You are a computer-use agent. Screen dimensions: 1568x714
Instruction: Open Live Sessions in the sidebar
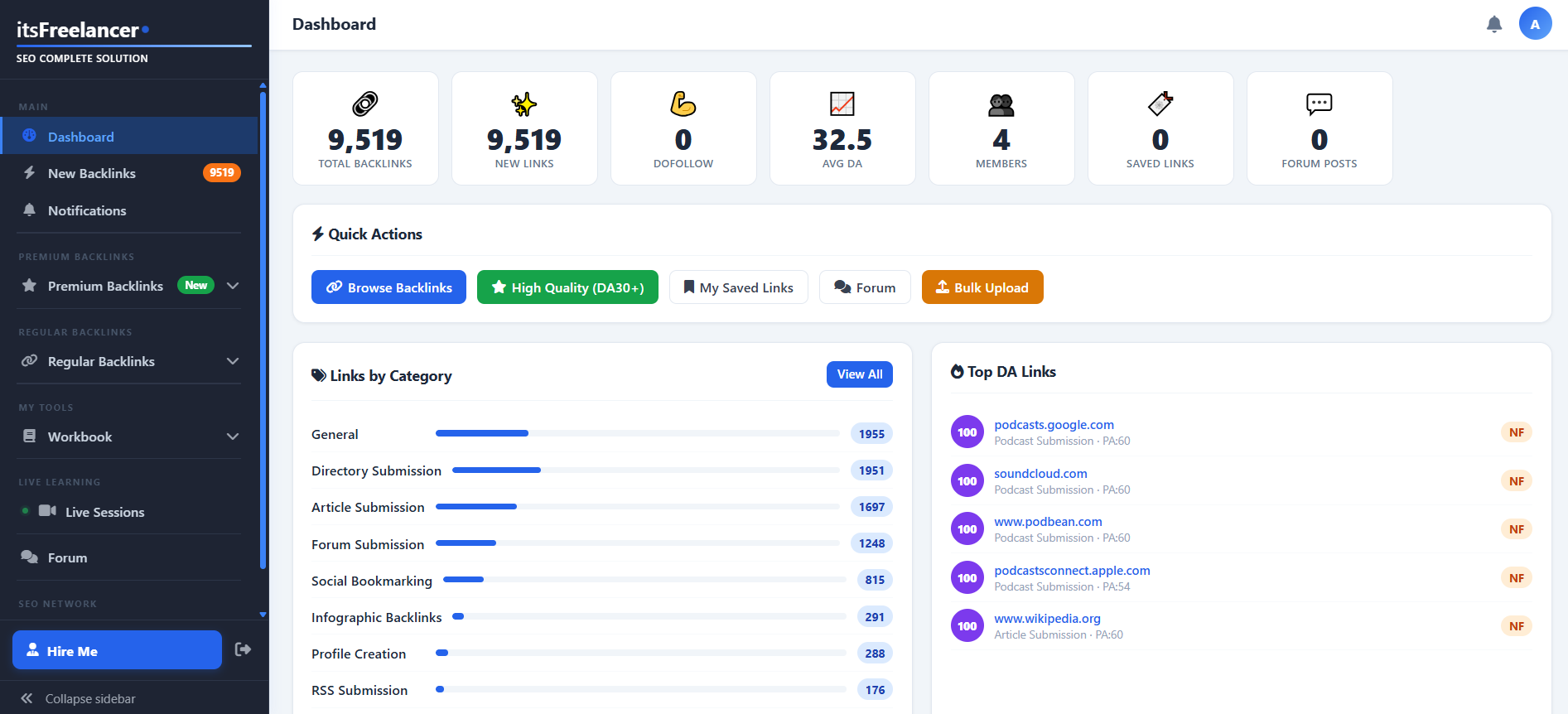coord(129,512)
